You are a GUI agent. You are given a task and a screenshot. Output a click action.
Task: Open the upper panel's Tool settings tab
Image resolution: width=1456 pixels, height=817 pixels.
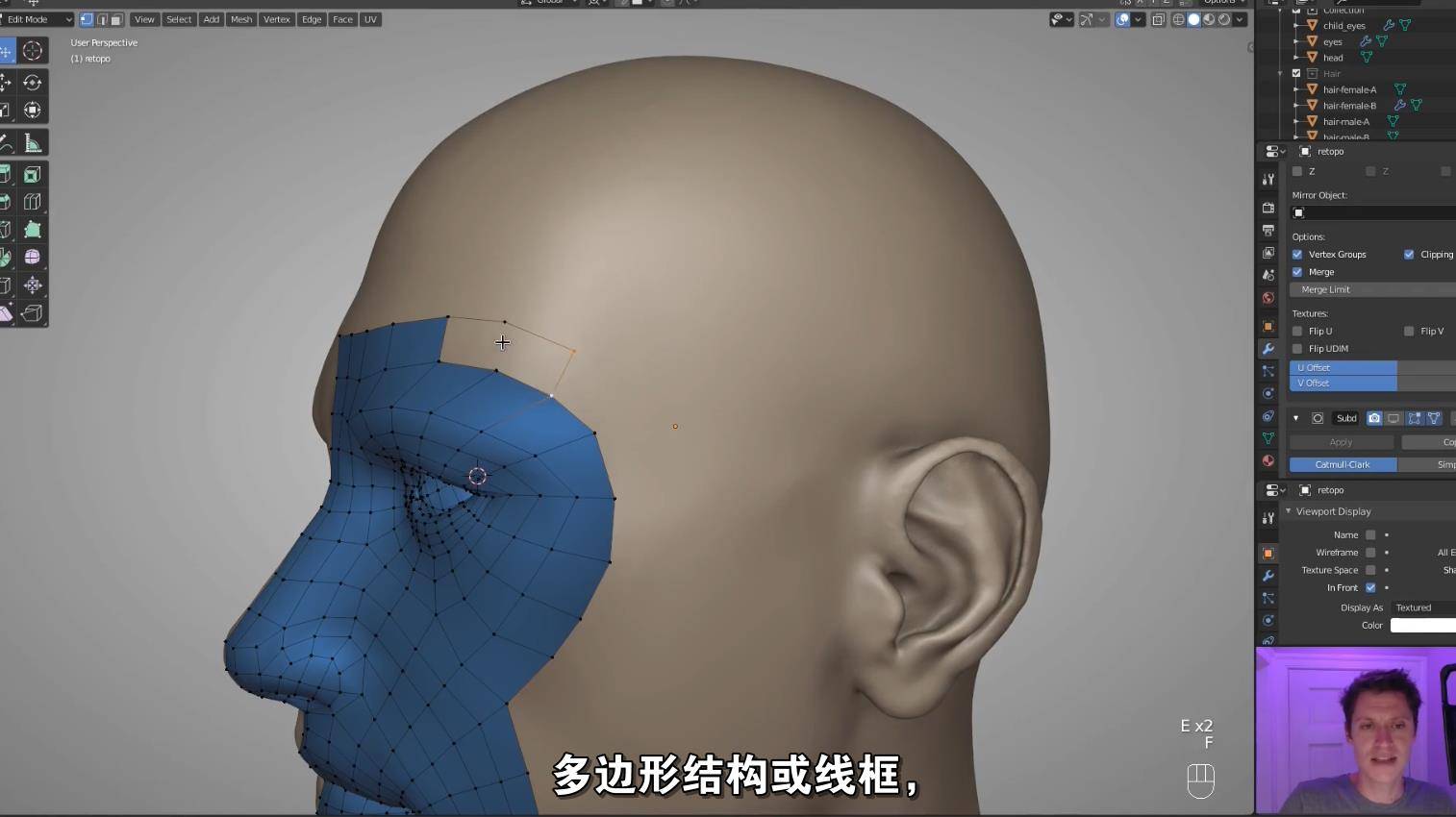1268,179
